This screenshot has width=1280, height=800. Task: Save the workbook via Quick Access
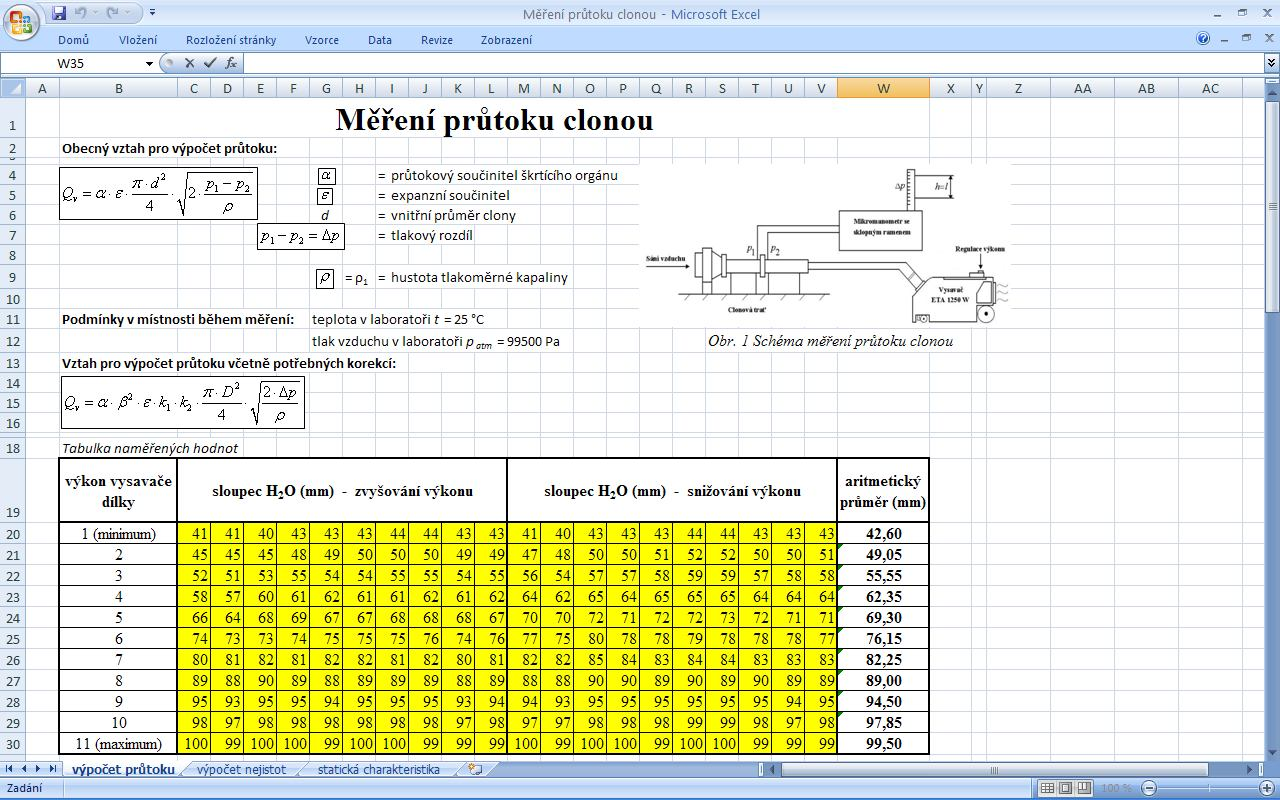(x=59, y=13)
